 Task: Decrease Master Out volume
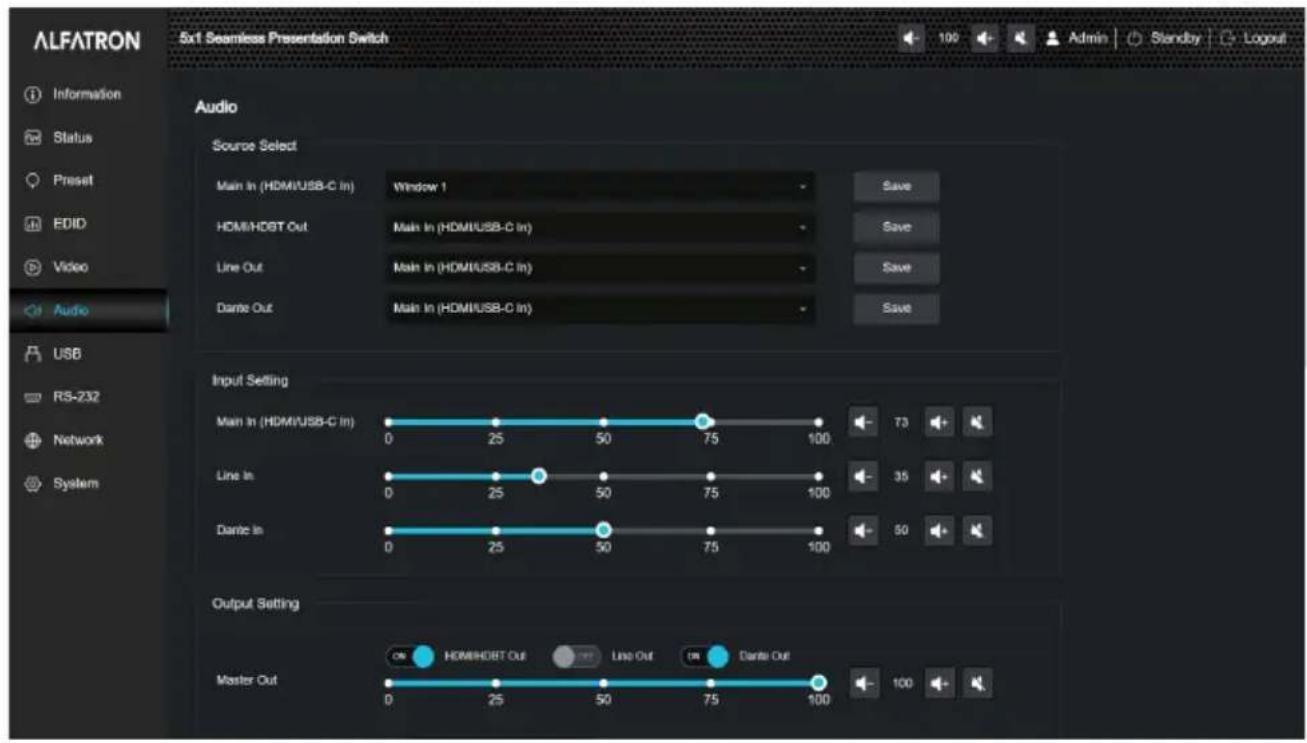(x=861, y=684)
